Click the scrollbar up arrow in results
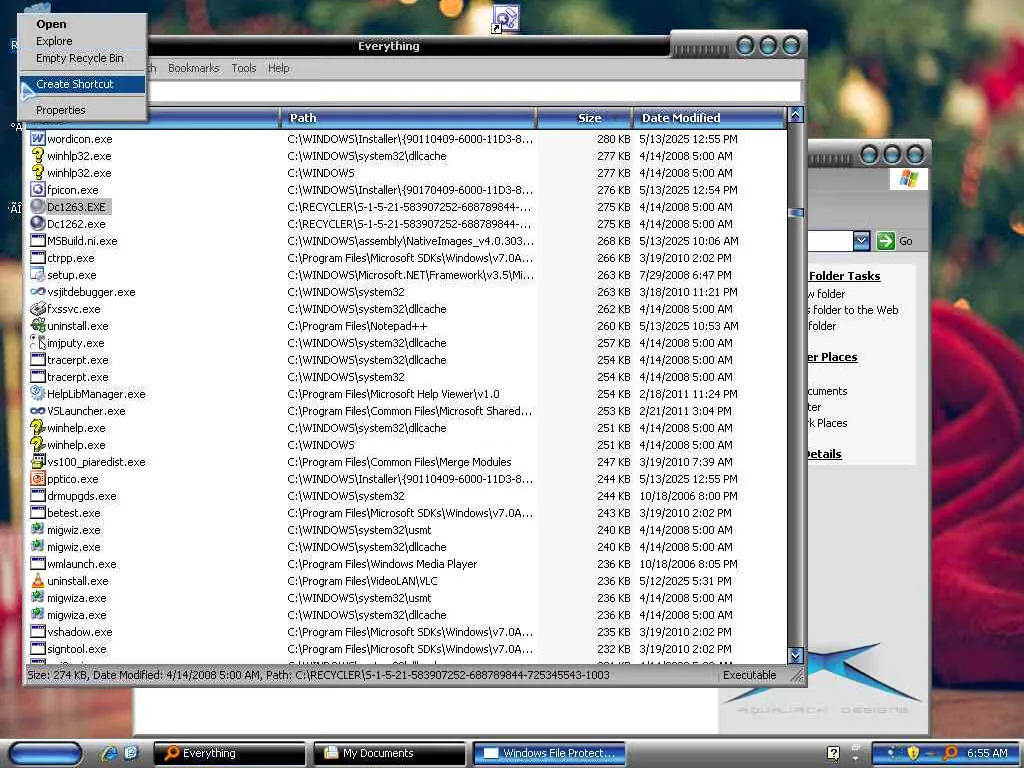Image resolution: width=1024 pixels, height=768 pixels. (795, 116)
